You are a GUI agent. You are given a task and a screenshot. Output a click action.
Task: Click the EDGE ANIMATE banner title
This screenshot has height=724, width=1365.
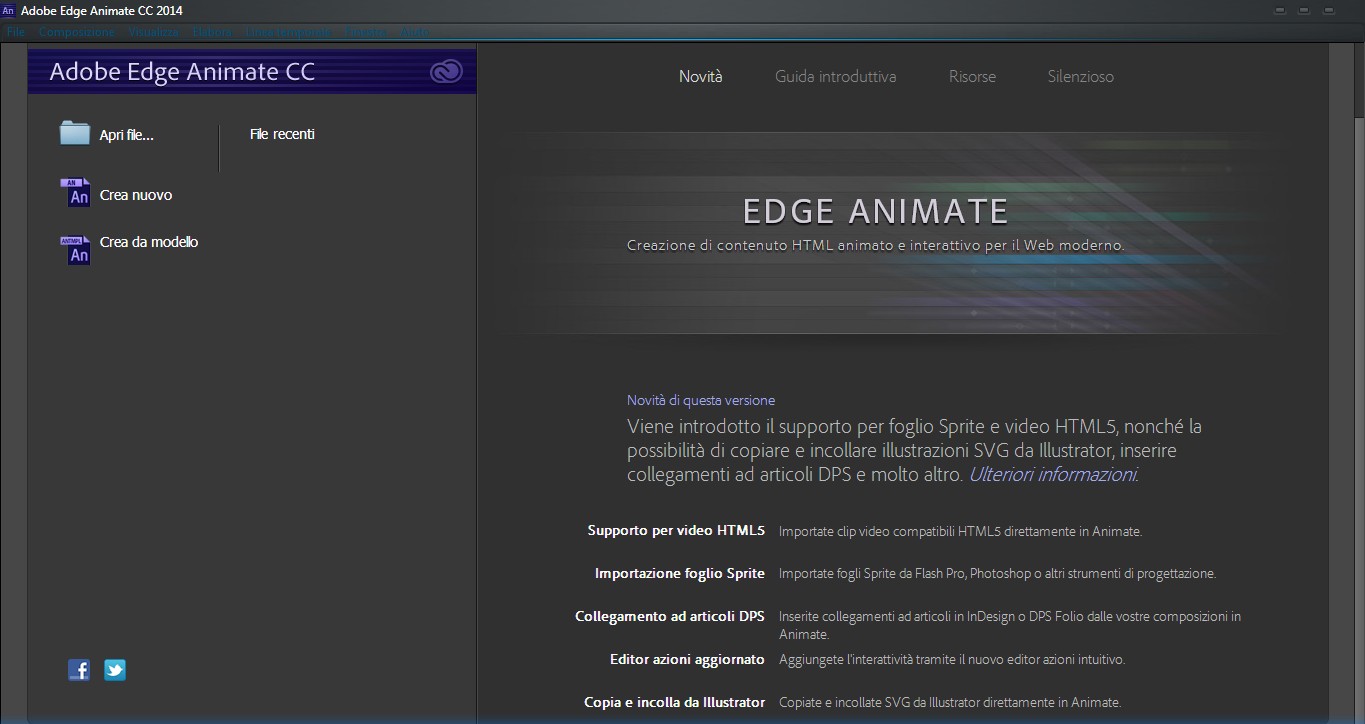[x=876, y=211]
